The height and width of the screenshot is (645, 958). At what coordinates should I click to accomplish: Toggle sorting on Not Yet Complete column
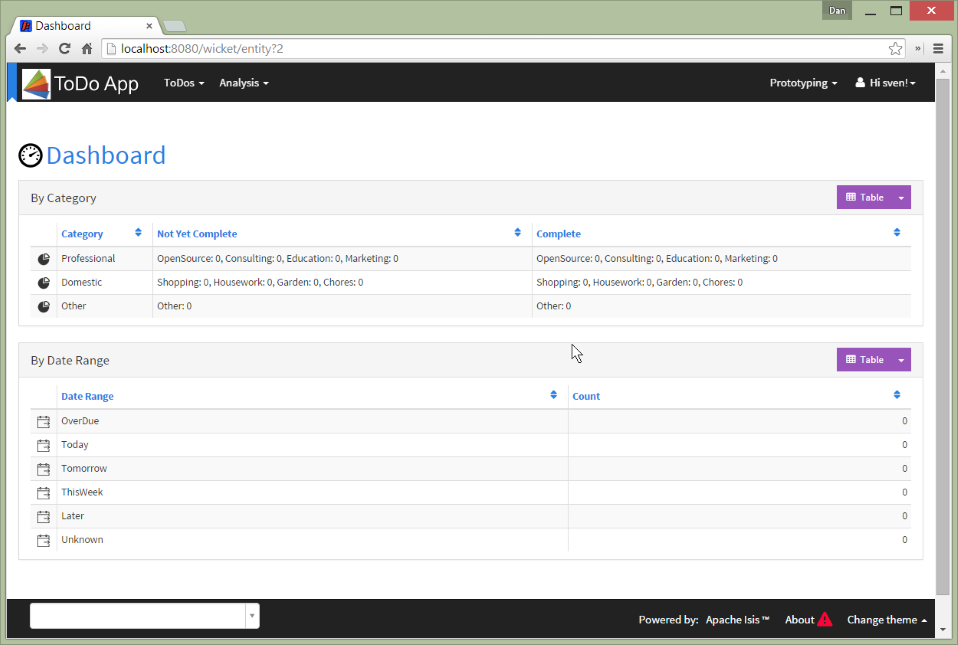click(197, 234)
